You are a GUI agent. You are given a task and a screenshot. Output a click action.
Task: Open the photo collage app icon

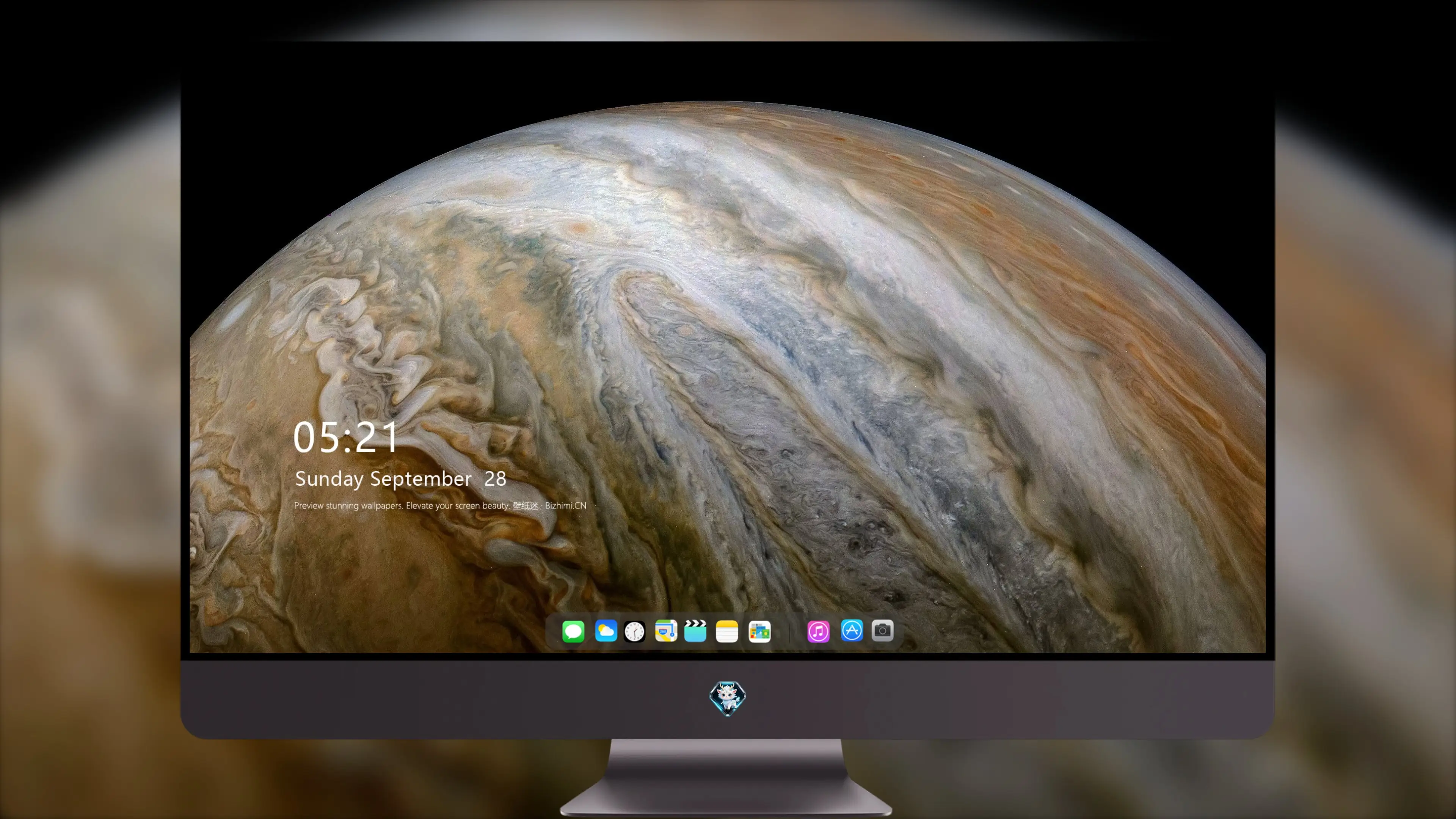759,631
